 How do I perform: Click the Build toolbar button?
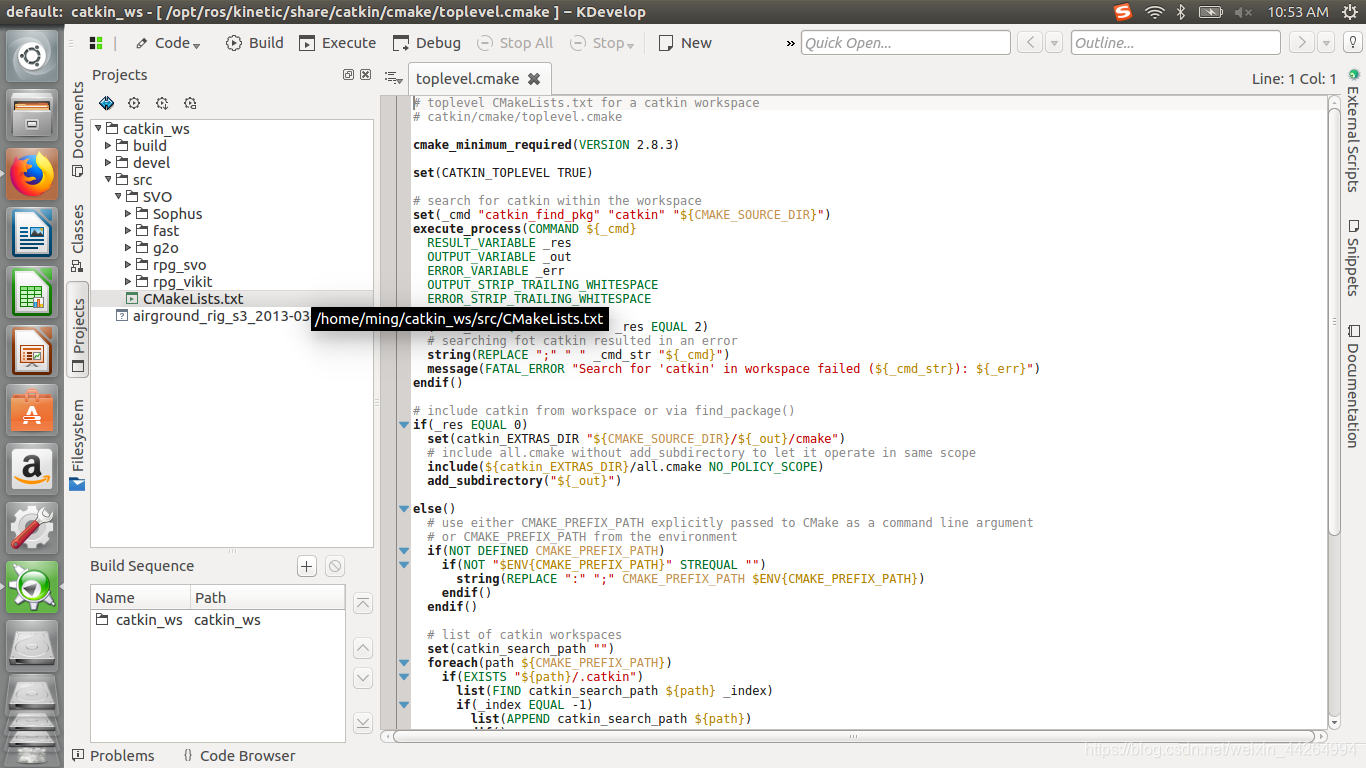255,43
